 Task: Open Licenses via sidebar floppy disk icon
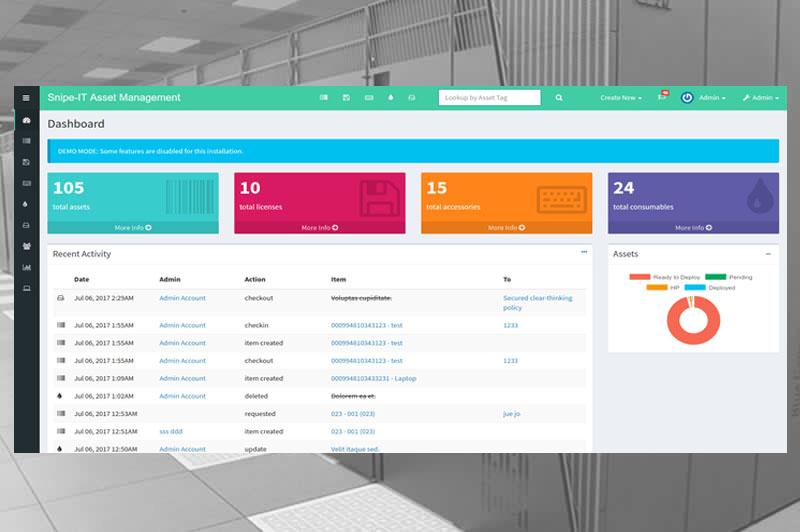[26, 162]
